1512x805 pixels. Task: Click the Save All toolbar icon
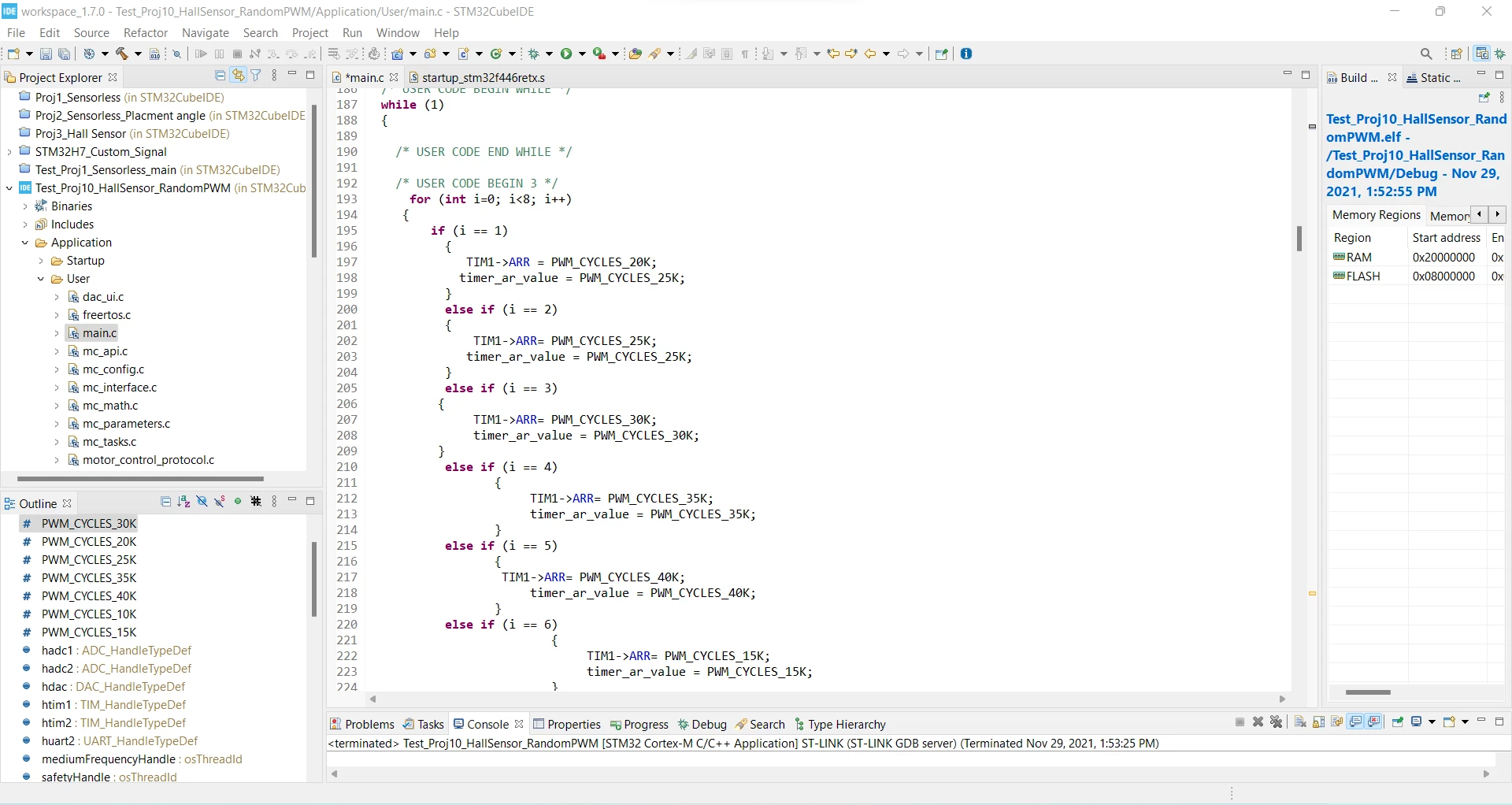pos(65,54)
